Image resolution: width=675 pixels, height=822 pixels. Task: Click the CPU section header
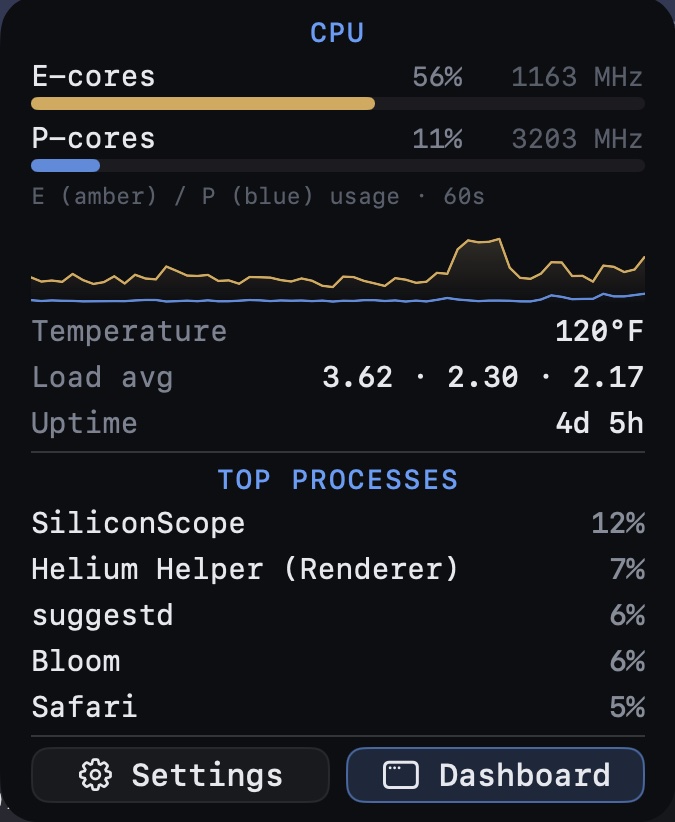pyautogui.click(x=337, y=33)
